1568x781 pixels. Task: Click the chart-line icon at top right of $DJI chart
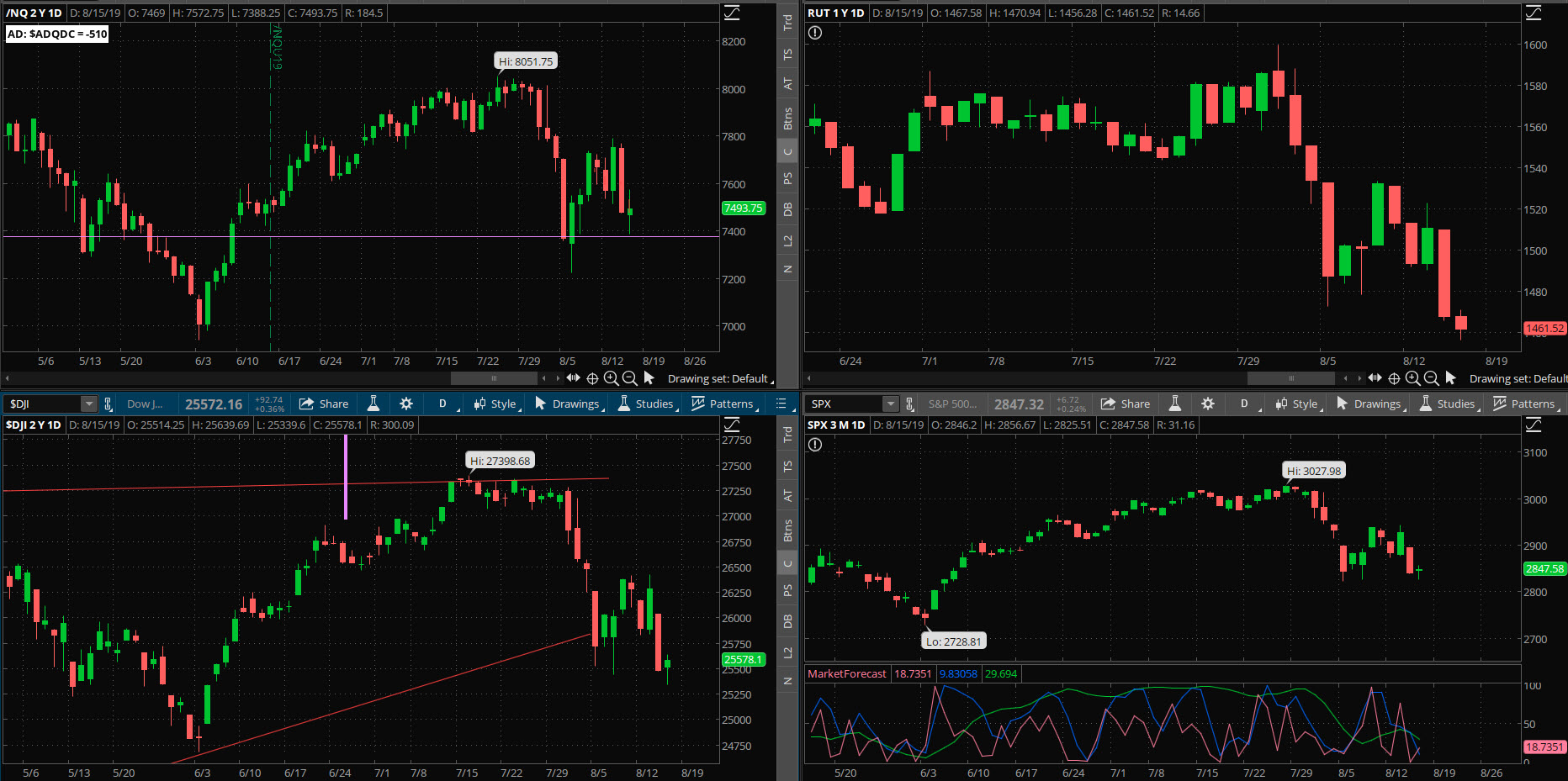(x=732, y=425)
